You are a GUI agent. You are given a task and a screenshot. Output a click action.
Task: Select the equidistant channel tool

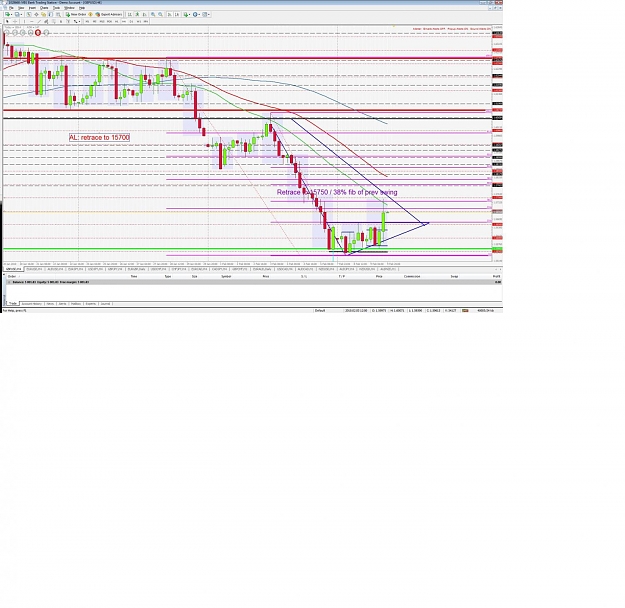click(x=46, y=21)
